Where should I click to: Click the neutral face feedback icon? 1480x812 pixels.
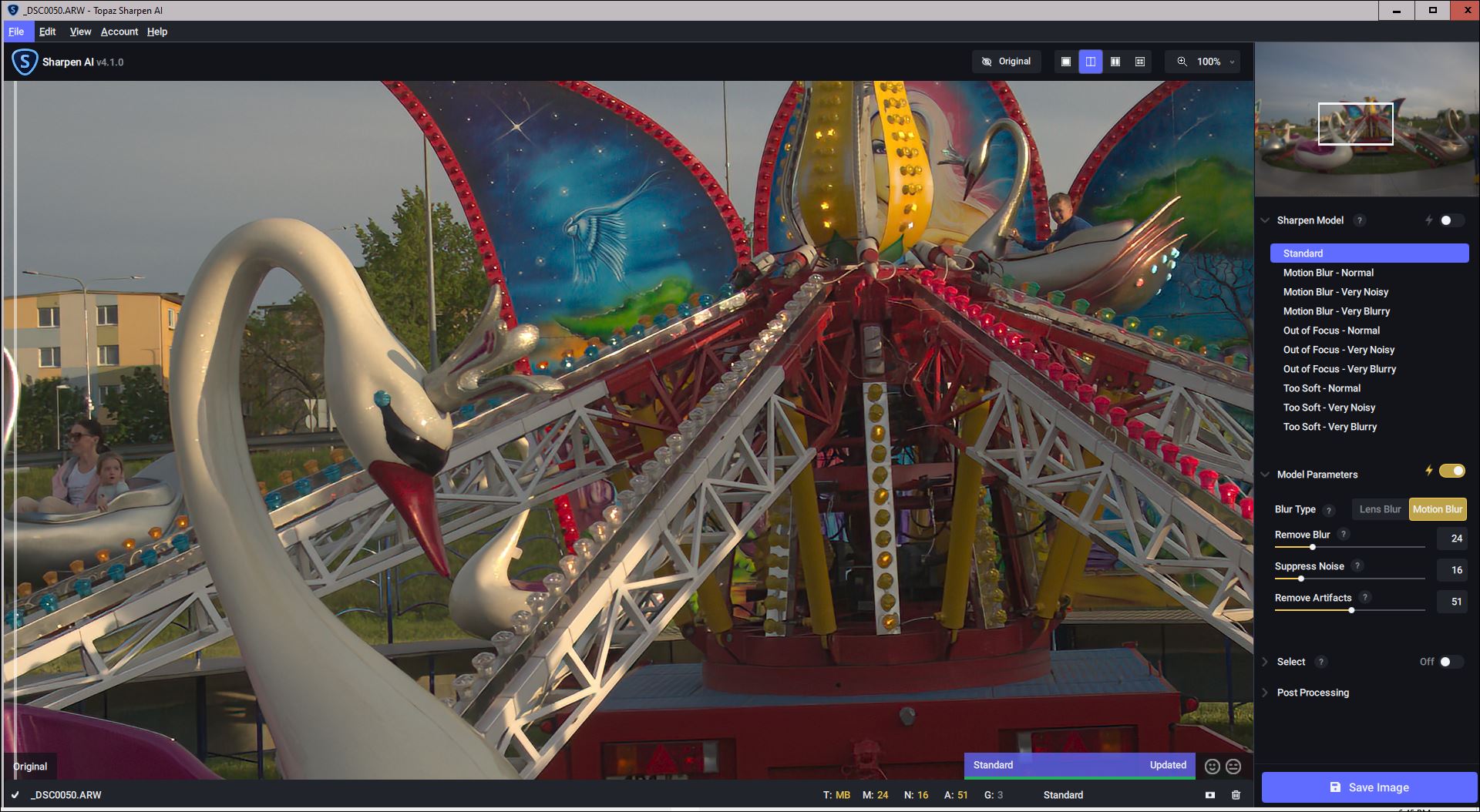[1233, 766]
